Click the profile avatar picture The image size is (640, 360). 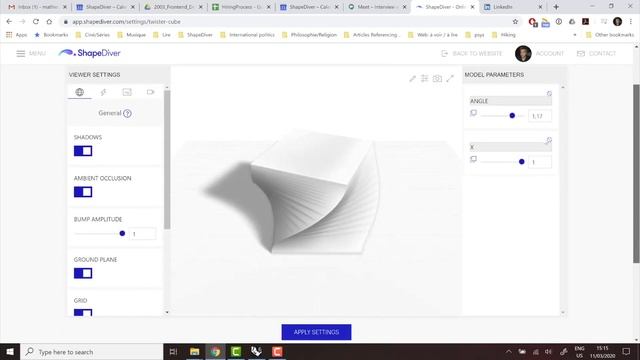click(x=523, y=53)
